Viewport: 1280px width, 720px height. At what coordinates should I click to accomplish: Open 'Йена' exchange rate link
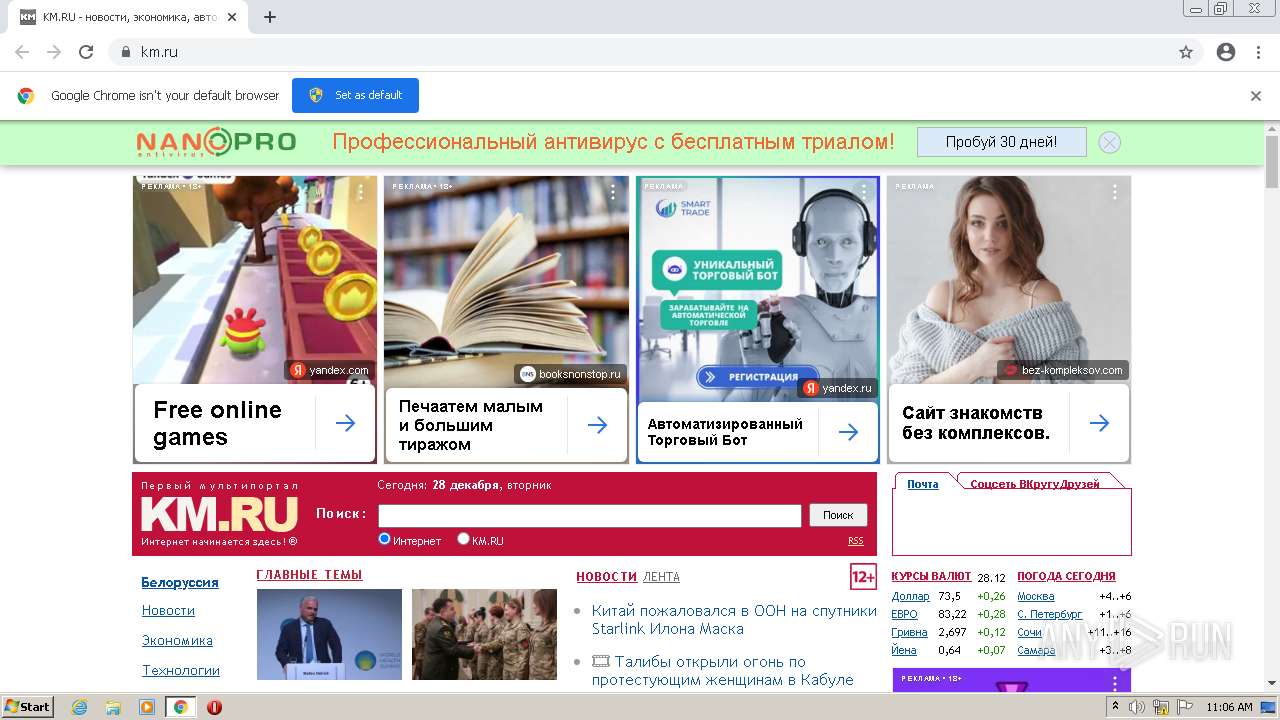click(904, 650)
